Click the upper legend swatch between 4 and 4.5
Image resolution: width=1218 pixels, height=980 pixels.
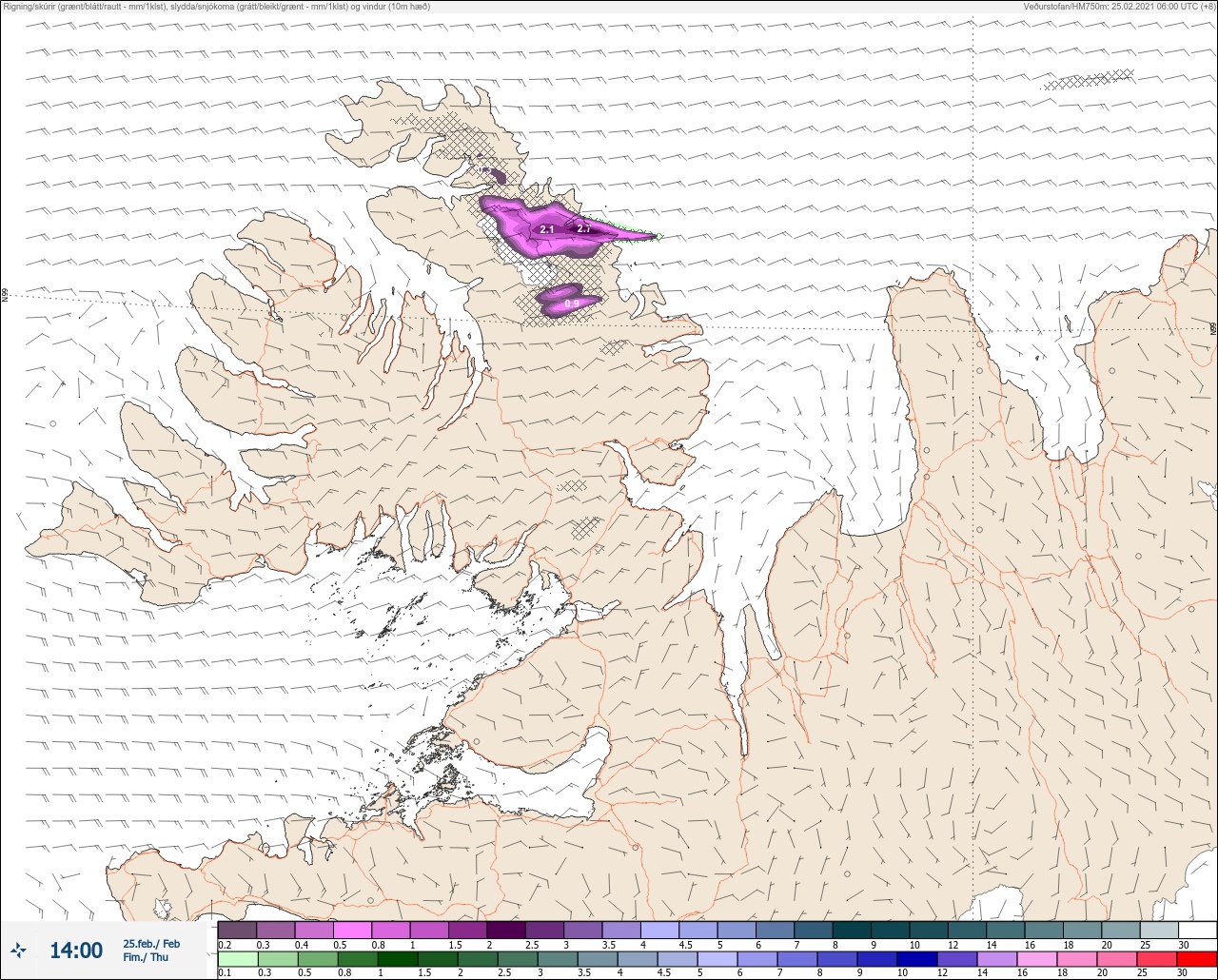pyautogui.click(x=659, y=930)
